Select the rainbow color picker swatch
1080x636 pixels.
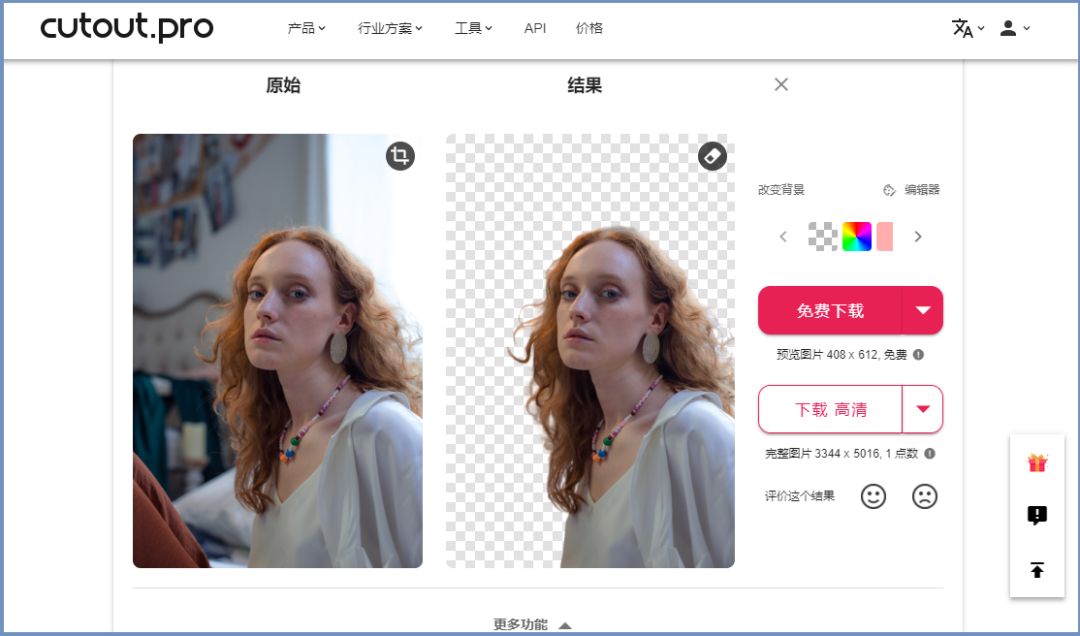[857, 236]
